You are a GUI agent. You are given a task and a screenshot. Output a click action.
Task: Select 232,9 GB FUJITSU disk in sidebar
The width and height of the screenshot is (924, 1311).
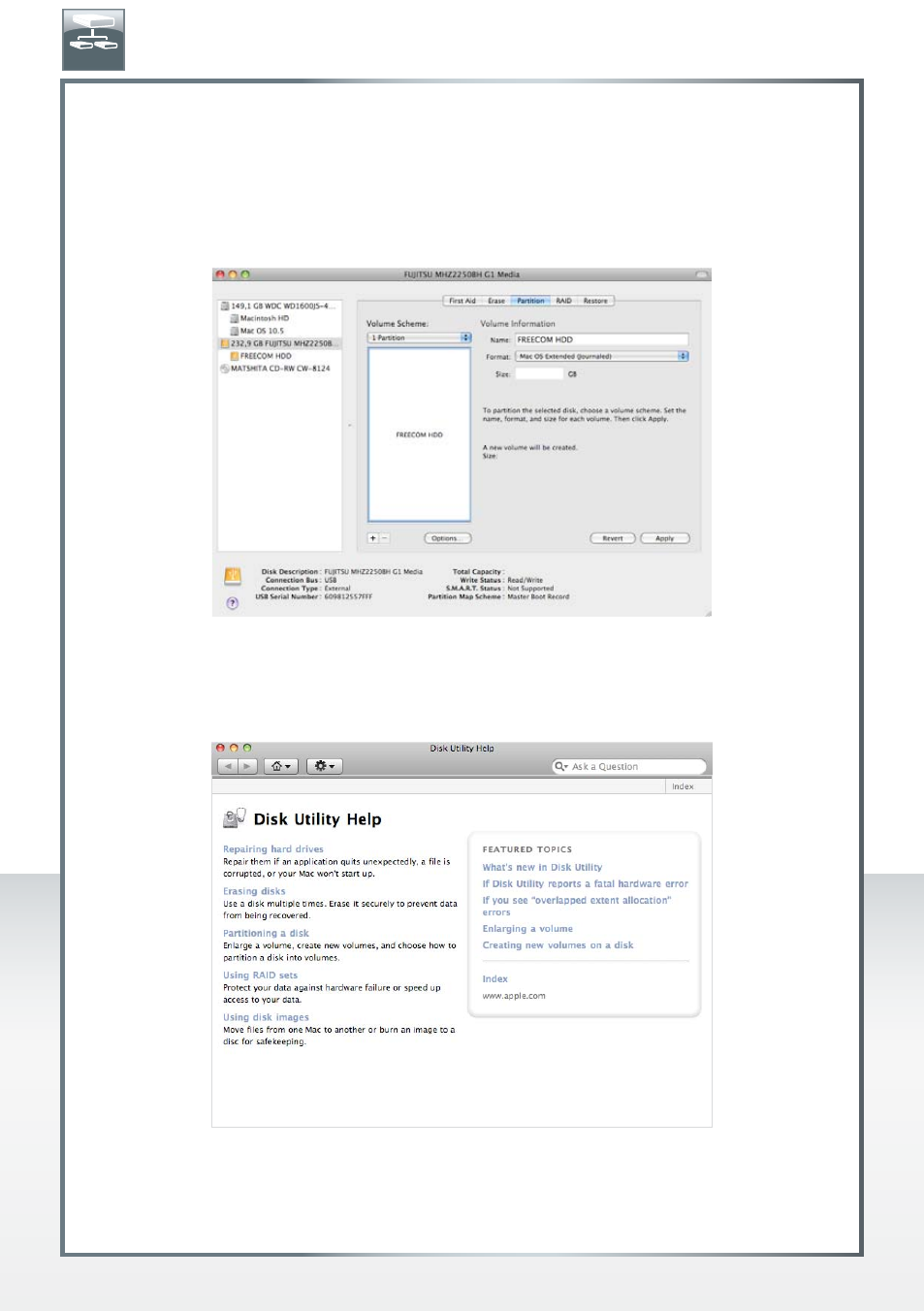(279, 343)
